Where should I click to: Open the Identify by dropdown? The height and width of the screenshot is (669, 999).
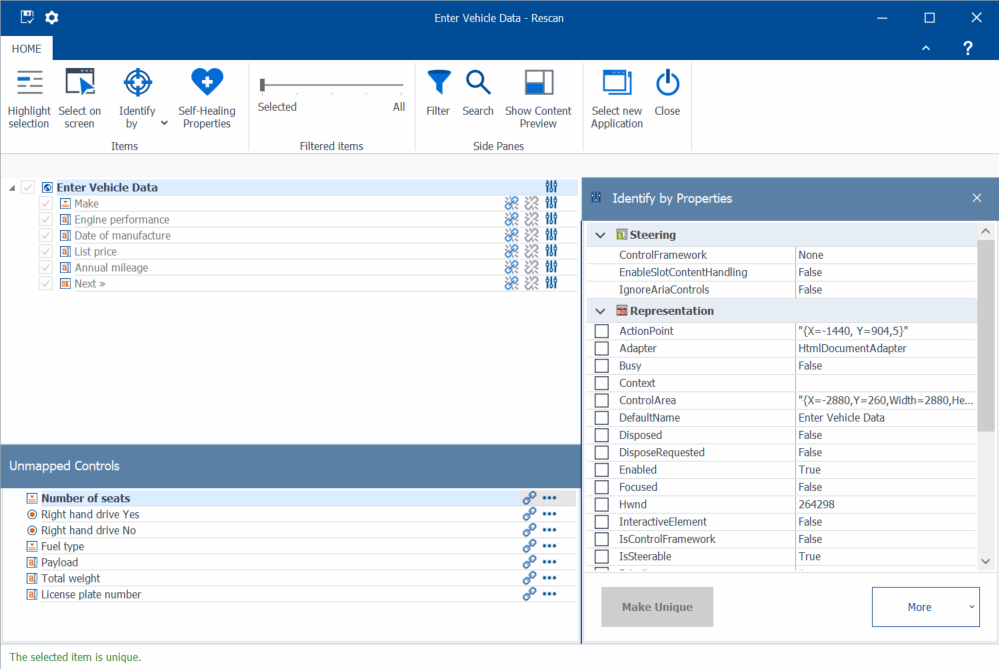(x=163, y=123)
